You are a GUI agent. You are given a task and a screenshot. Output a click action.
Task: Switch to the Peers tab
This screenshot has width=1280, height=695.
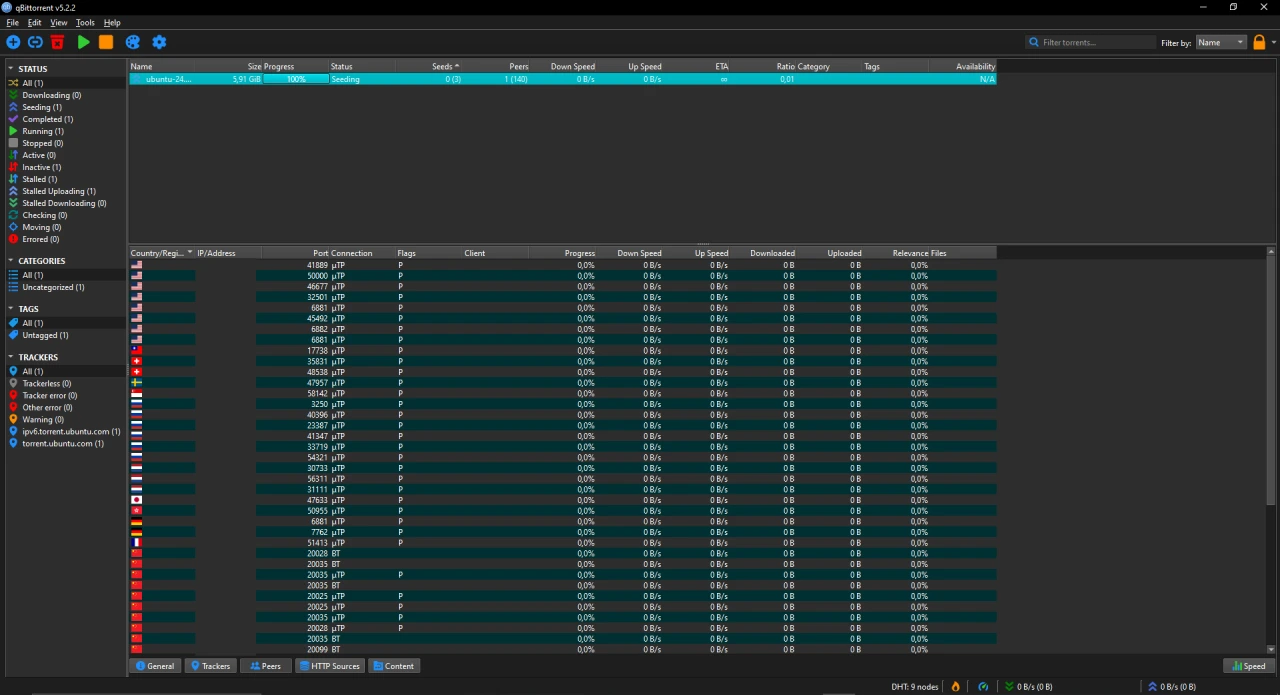pyautogui.click(x=265, y=666)
